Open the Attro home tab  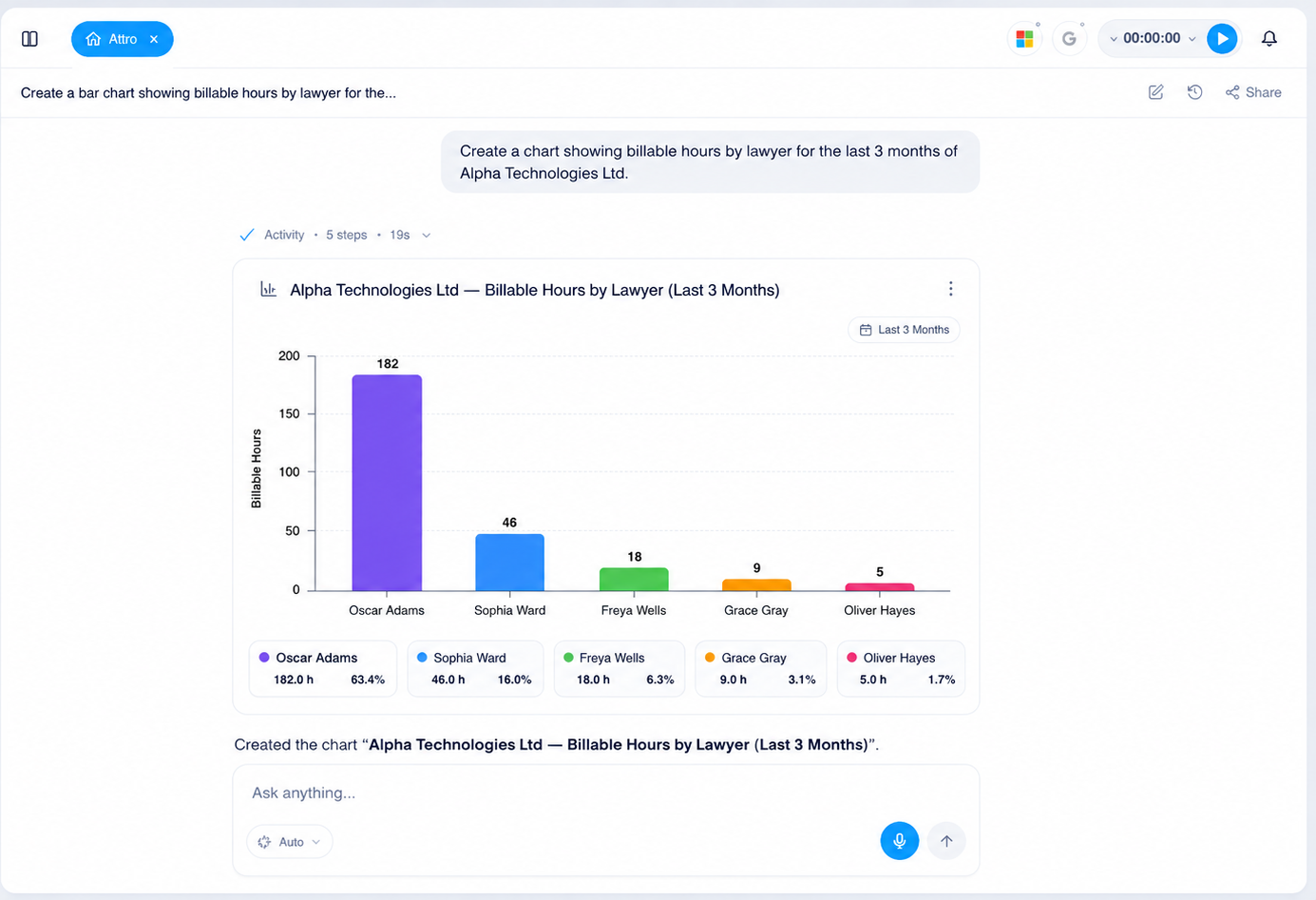click(122, 39)
